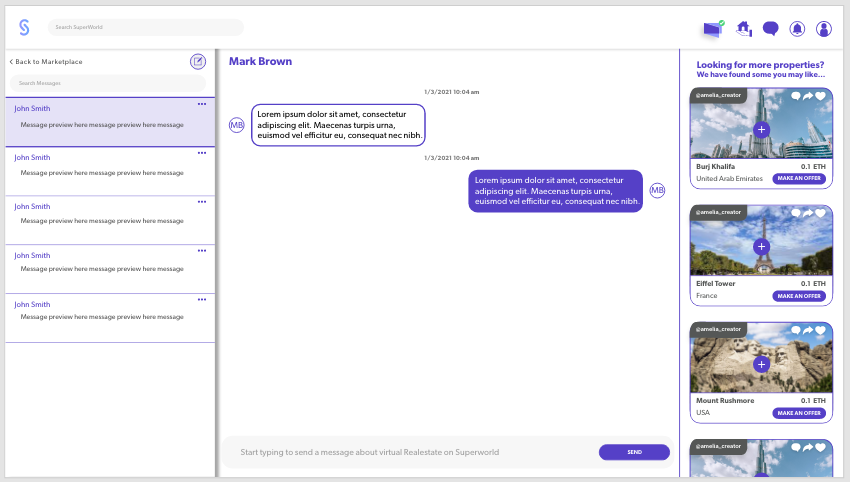Open options dots for fifth John Smith conversation
The image size is (850, 482).
pos(202,299)
